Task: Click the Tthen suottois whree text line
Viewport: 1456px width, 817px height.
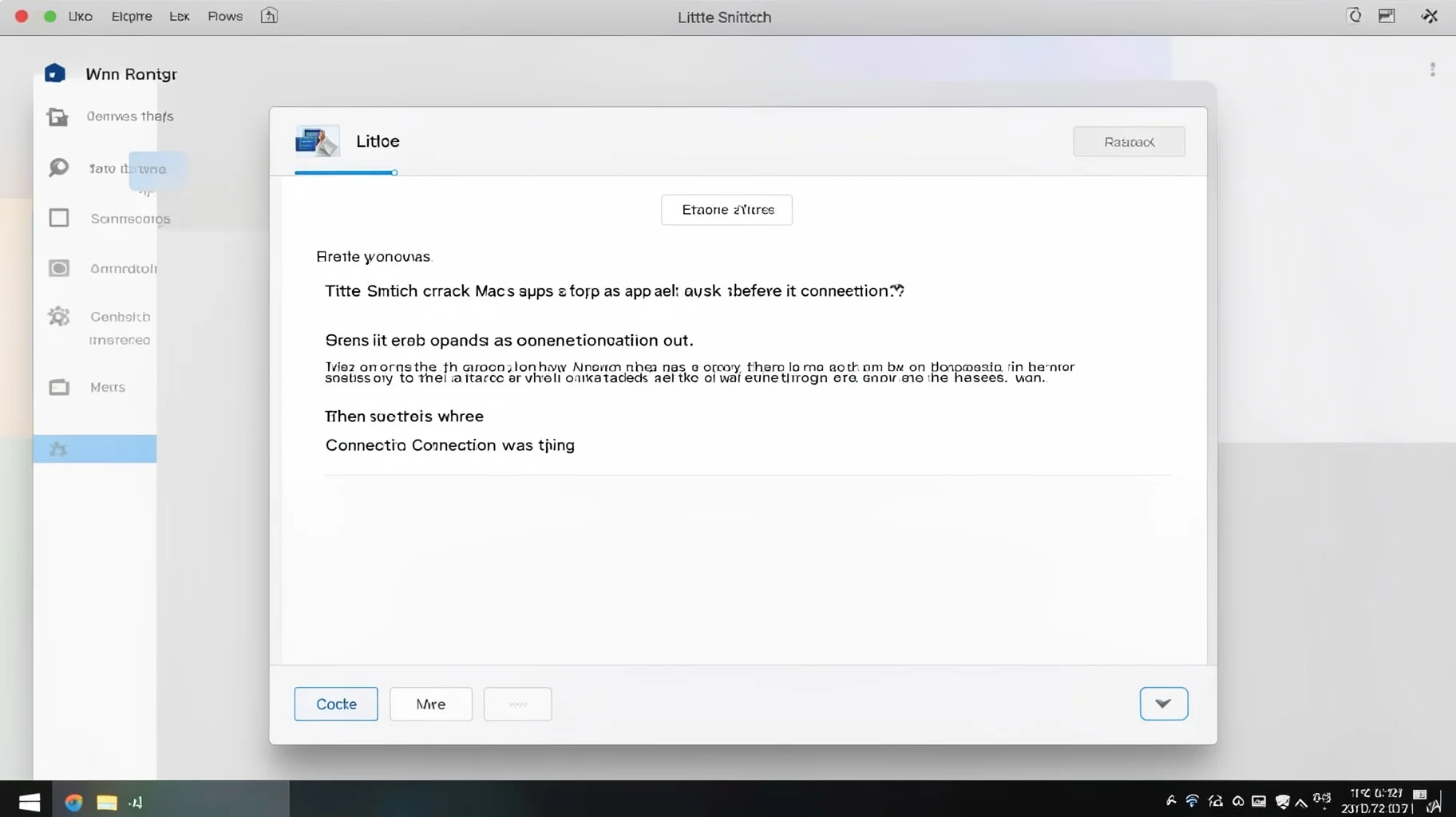Action: coord(404,416)
